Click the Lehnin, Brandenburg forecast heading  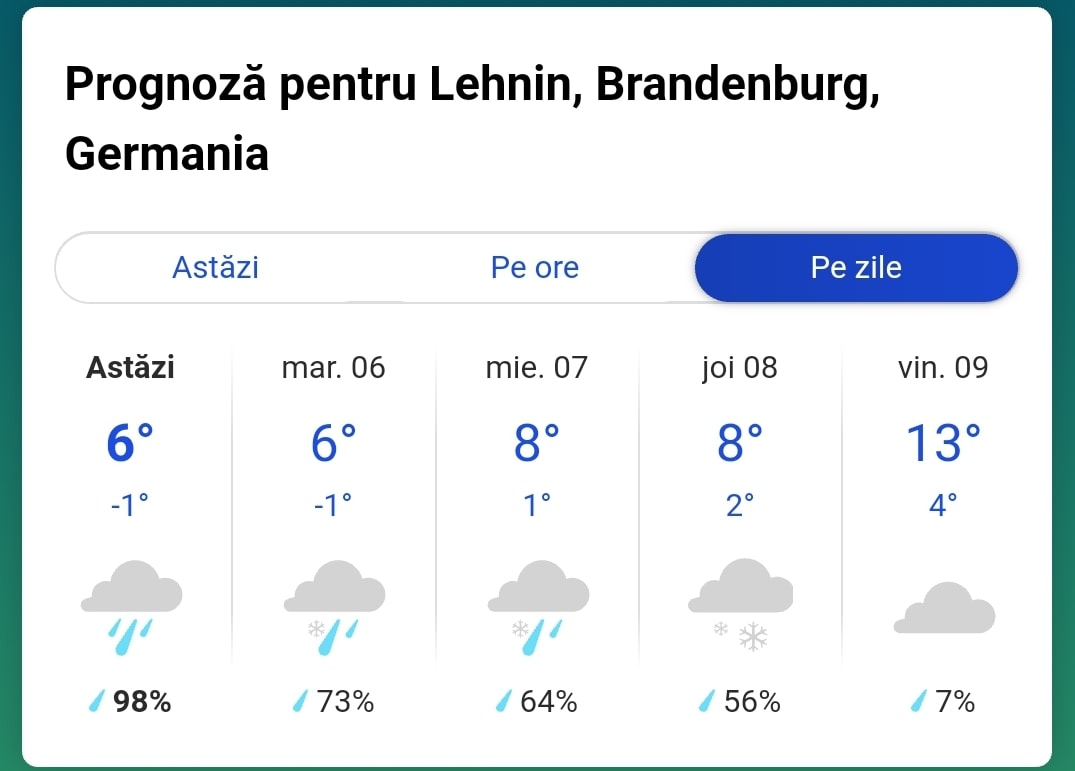coord(472,118)
